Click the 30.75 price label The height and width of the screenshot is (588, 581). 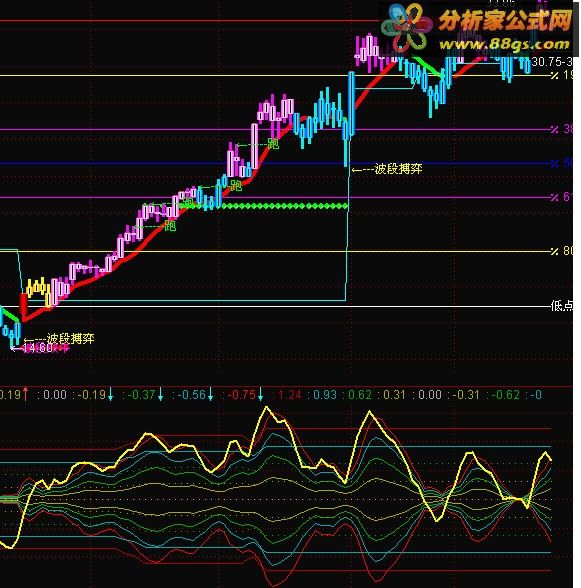[546, 62]
